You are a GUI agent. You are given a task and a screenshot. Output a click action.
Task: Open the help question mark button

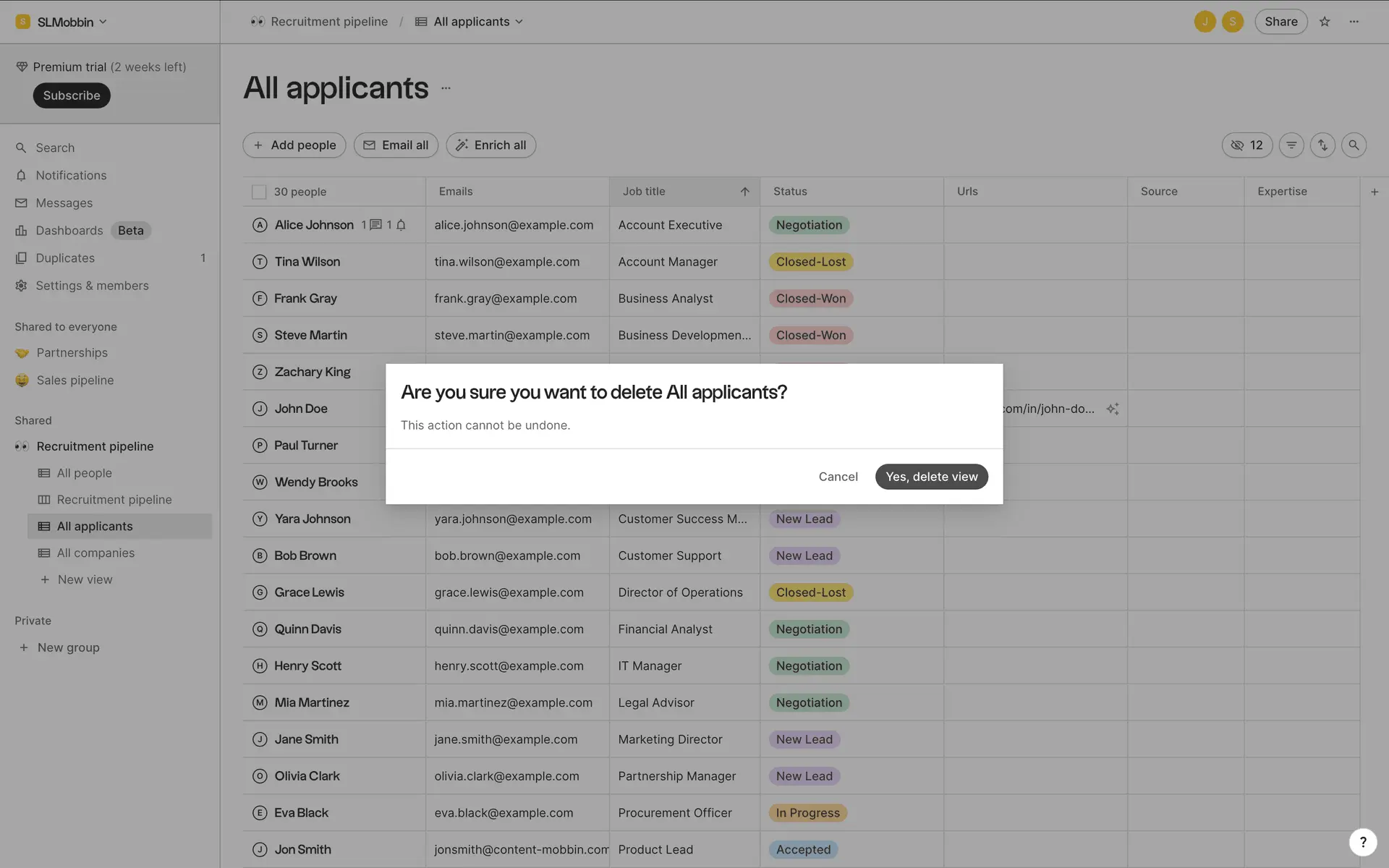[1362, 842]
